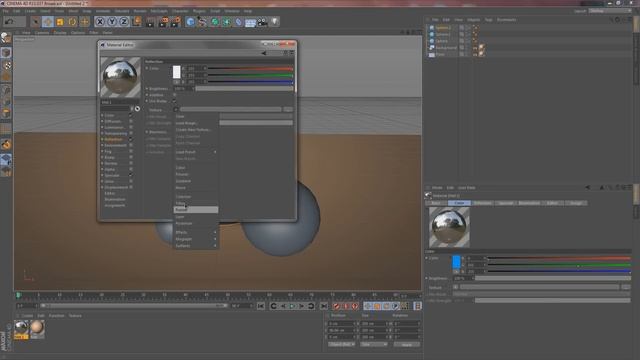Open the File menu in the main menu bar
This screenshot has height=360, width=640.
point(6,11)
